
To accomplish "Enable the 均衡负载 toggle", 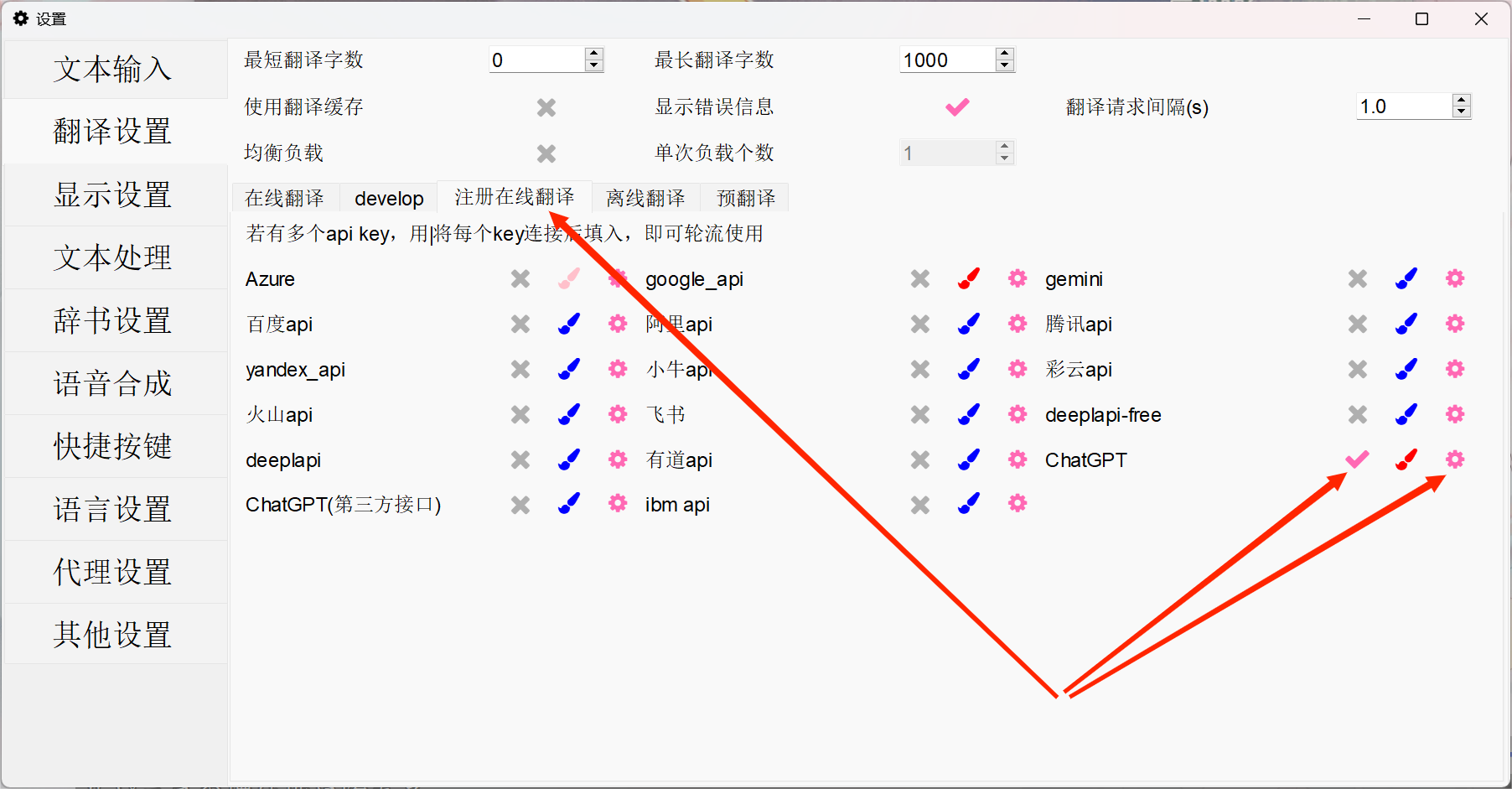I will tap(546, 153).
